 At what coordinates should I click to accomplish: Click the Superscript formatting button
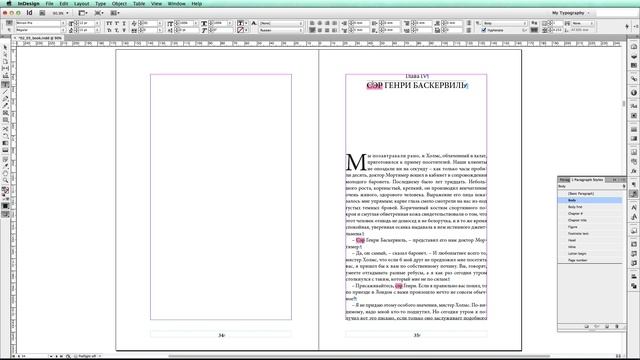(117, 24)
